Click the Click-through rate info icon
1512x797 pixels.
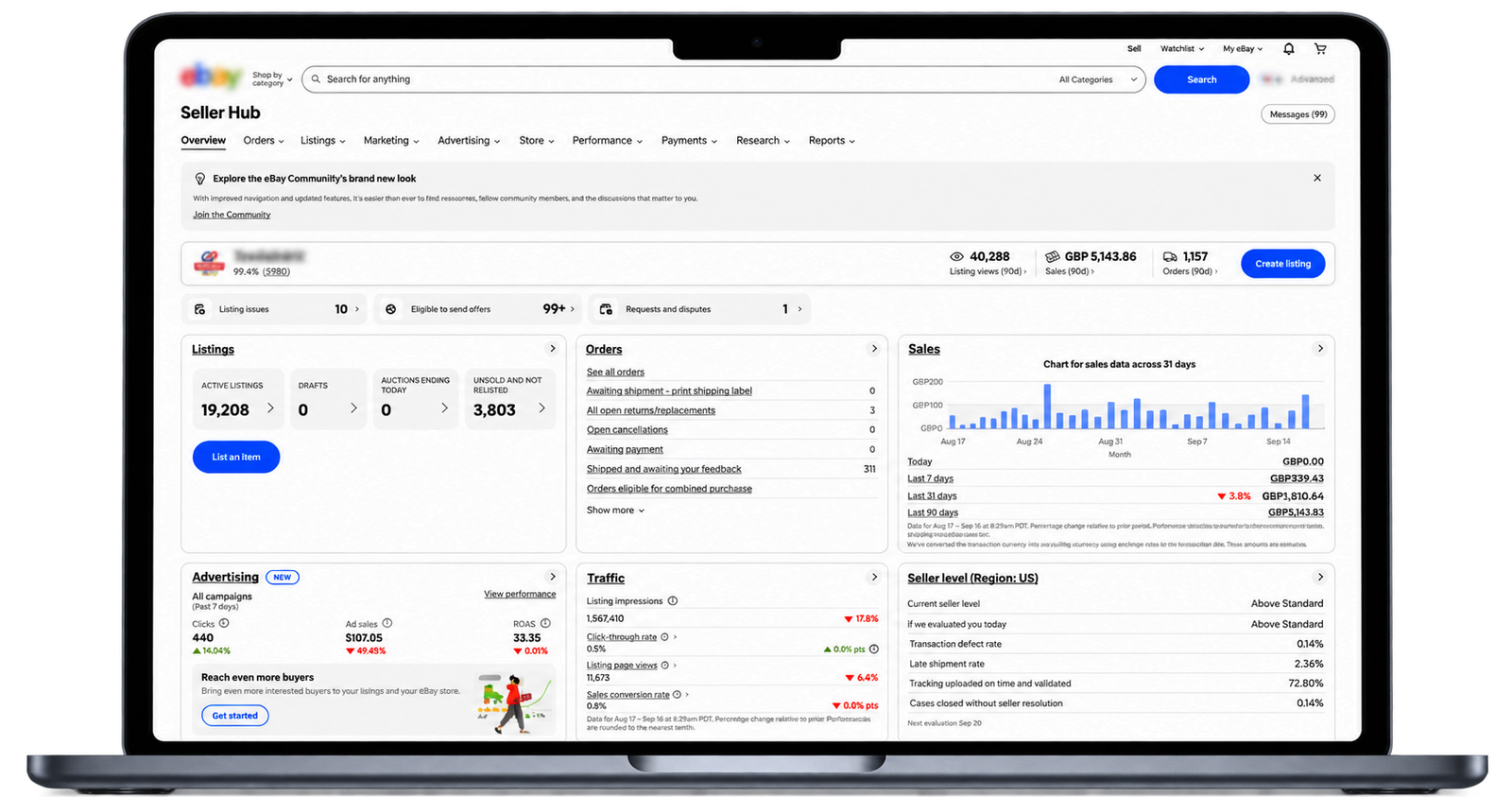pyautogui.click(x=664, y=637)
